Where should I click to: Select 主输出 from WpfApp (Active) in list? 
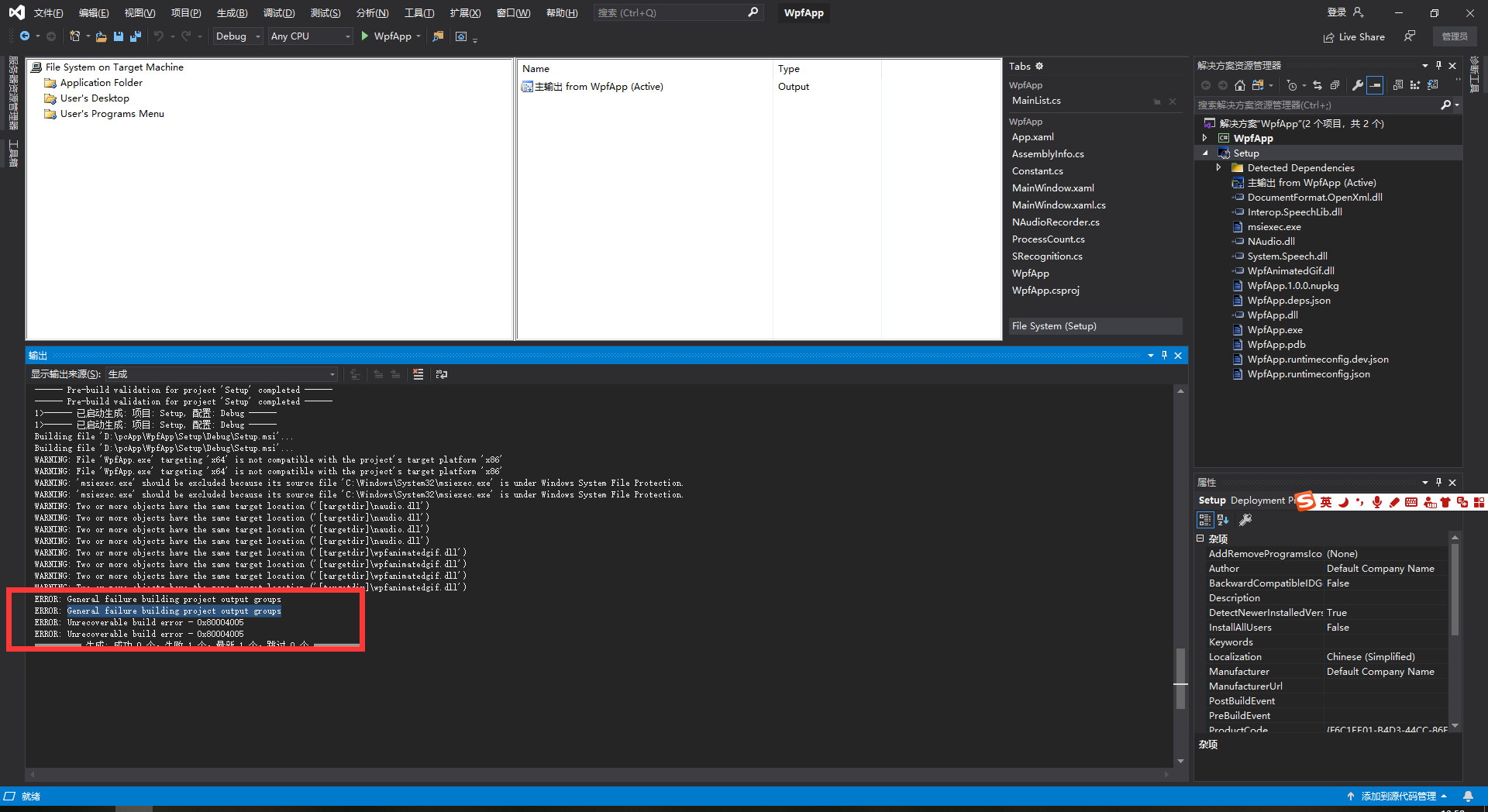tap(593, 87)
